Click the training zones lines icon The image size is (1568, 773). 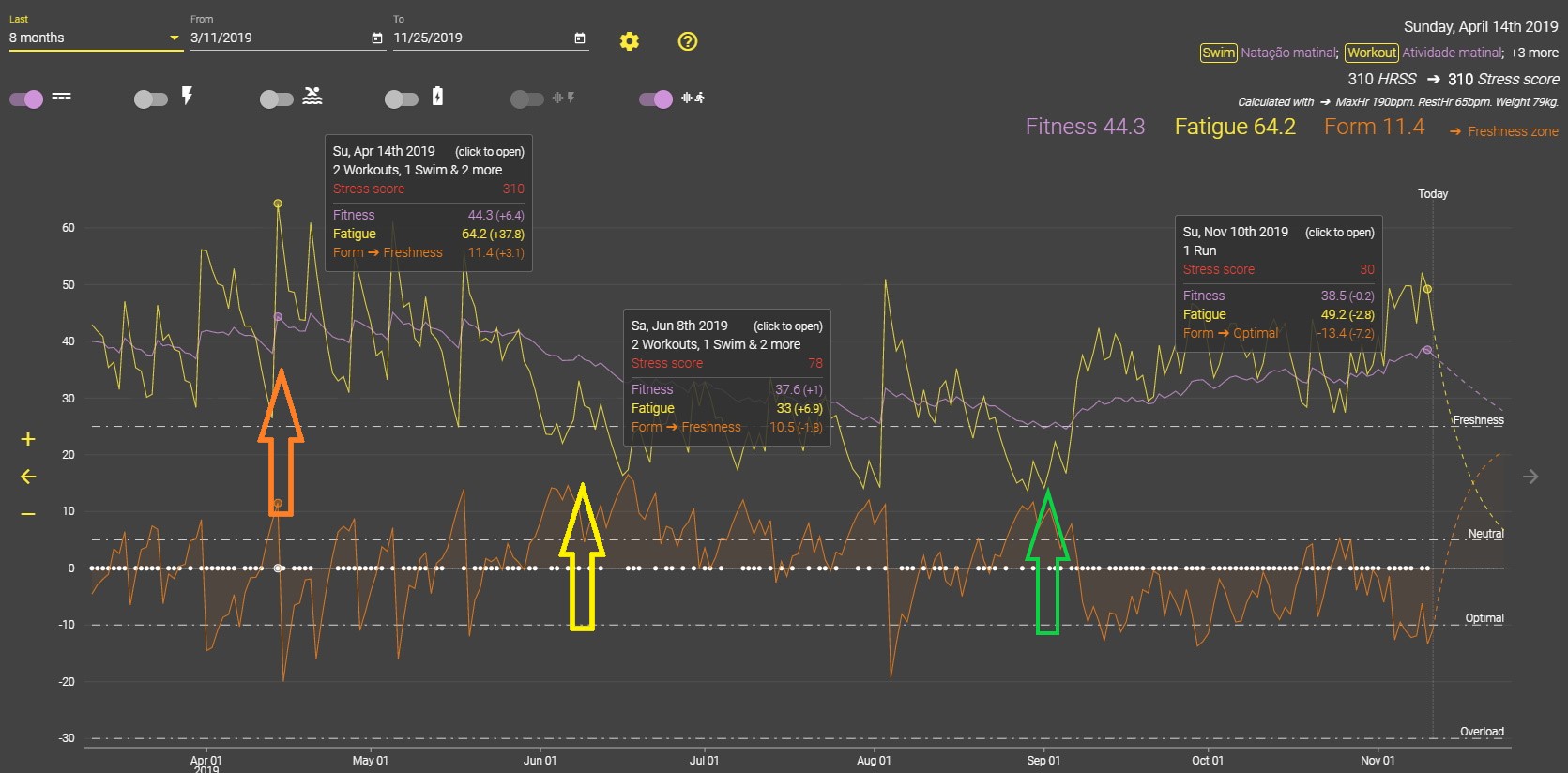tap(62, 96)
